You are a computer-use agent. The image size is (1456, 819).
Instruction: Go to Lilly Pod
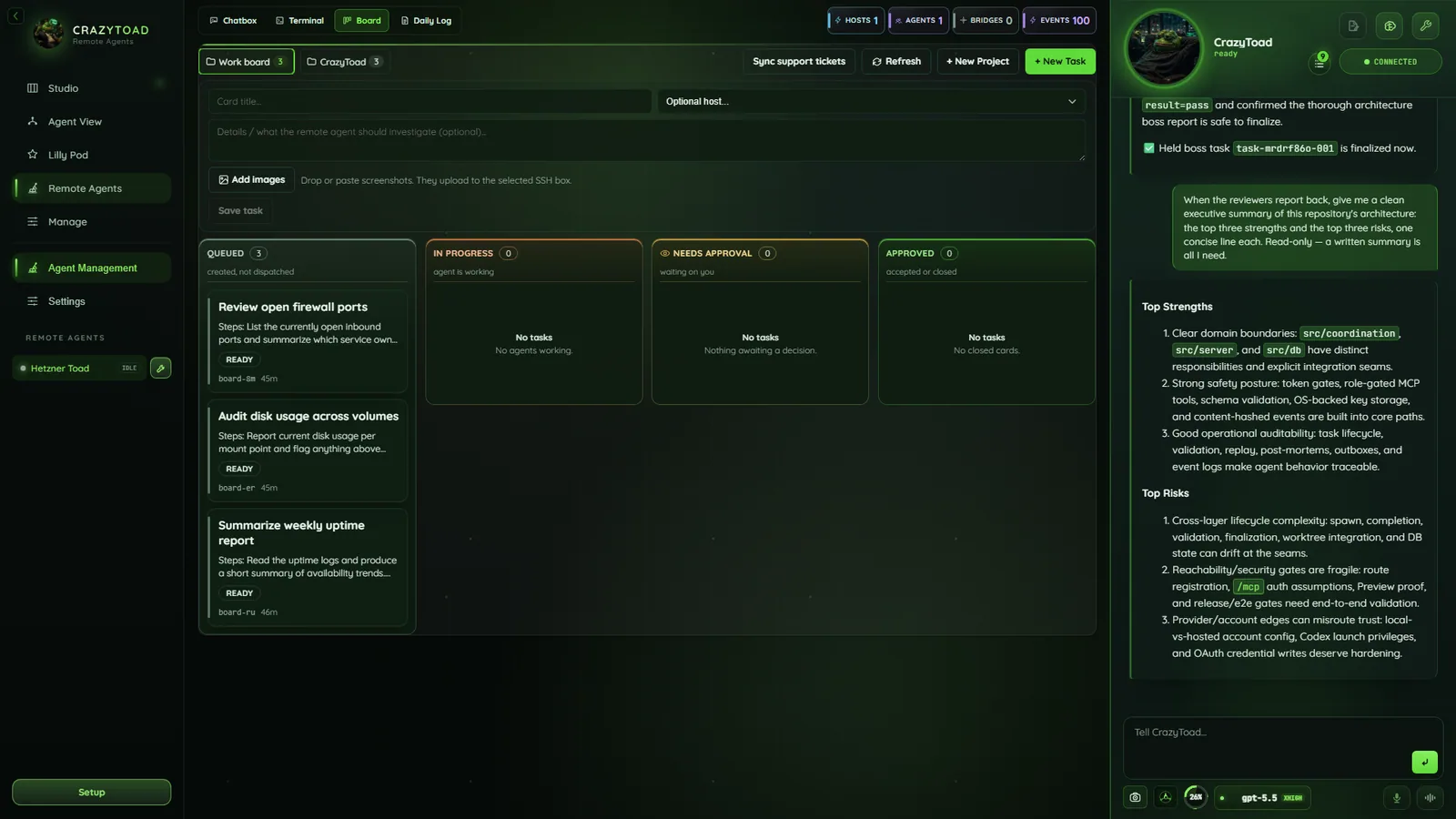click(68, 155)
